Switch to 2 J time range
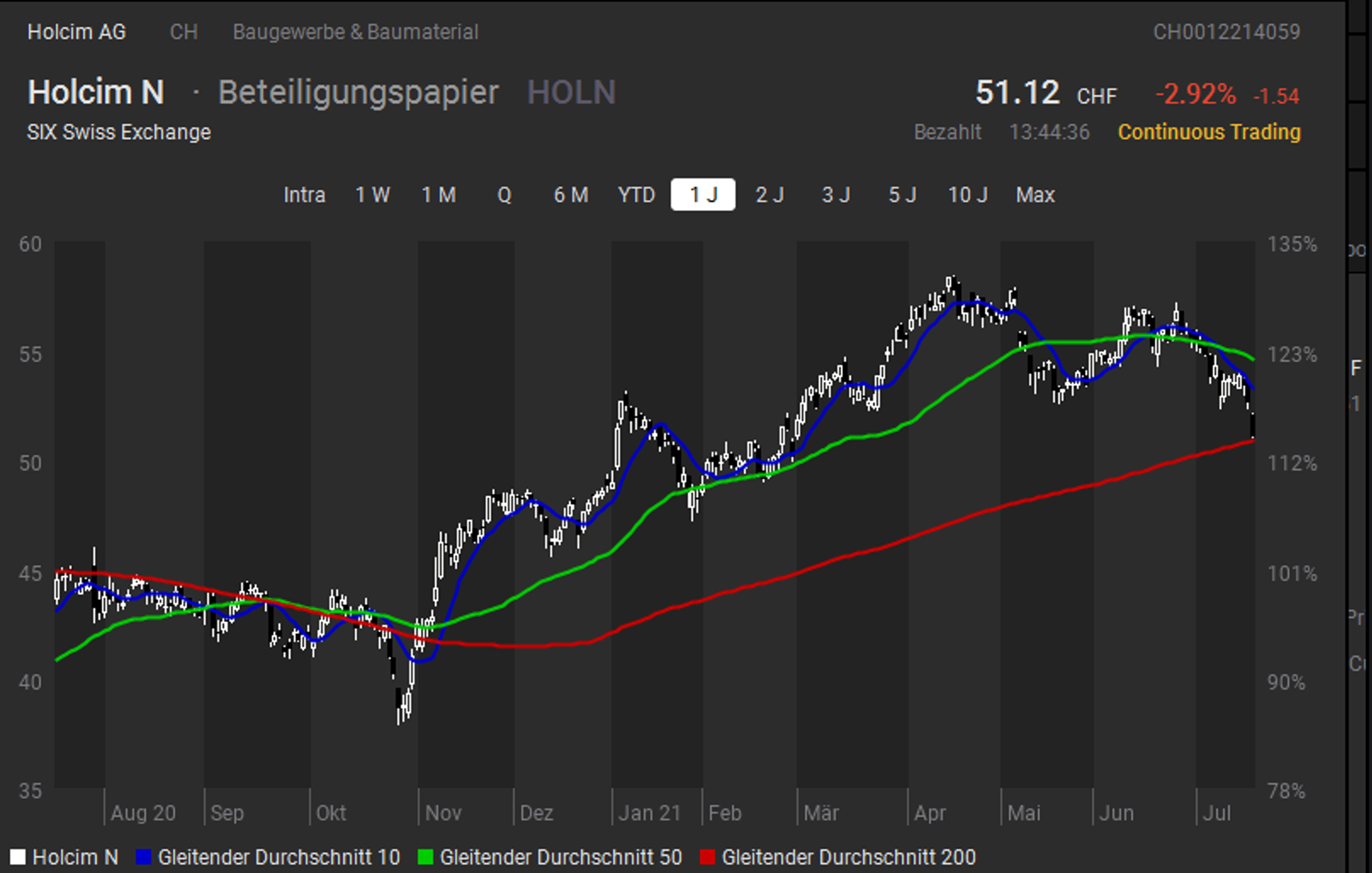The height and width of the screenshot is (873, 1372). point(770,195)
